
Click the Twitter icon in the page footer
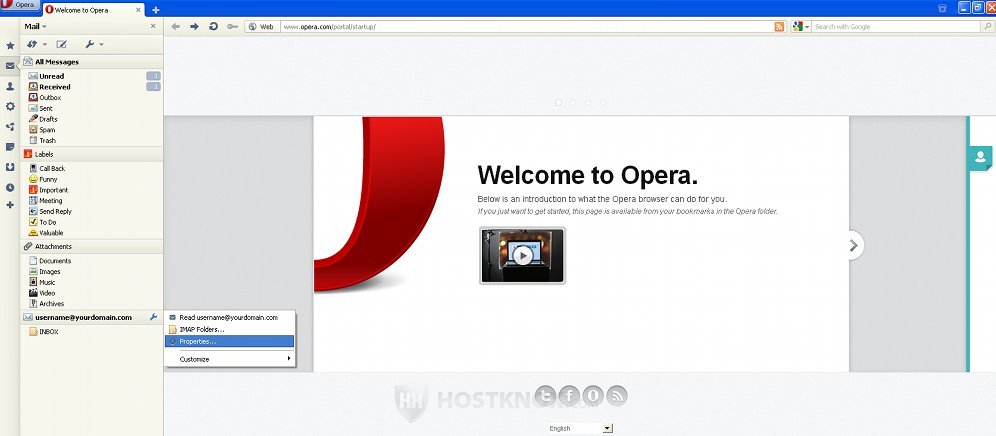[546, 396]
